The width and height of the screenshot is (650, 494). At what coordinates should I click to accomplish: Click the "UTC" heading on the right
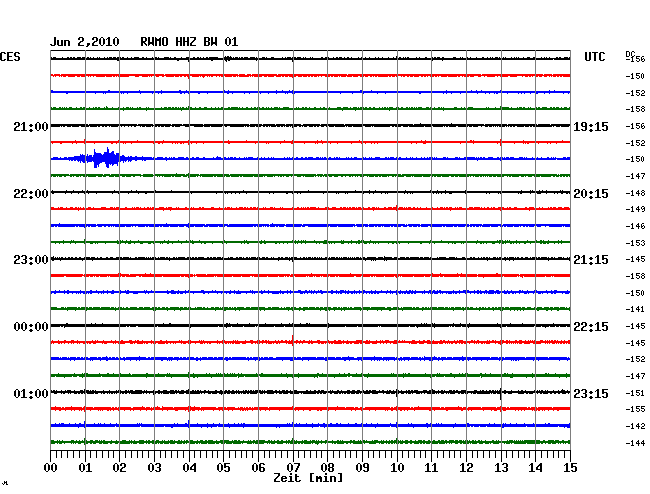(x=594, y=57)
